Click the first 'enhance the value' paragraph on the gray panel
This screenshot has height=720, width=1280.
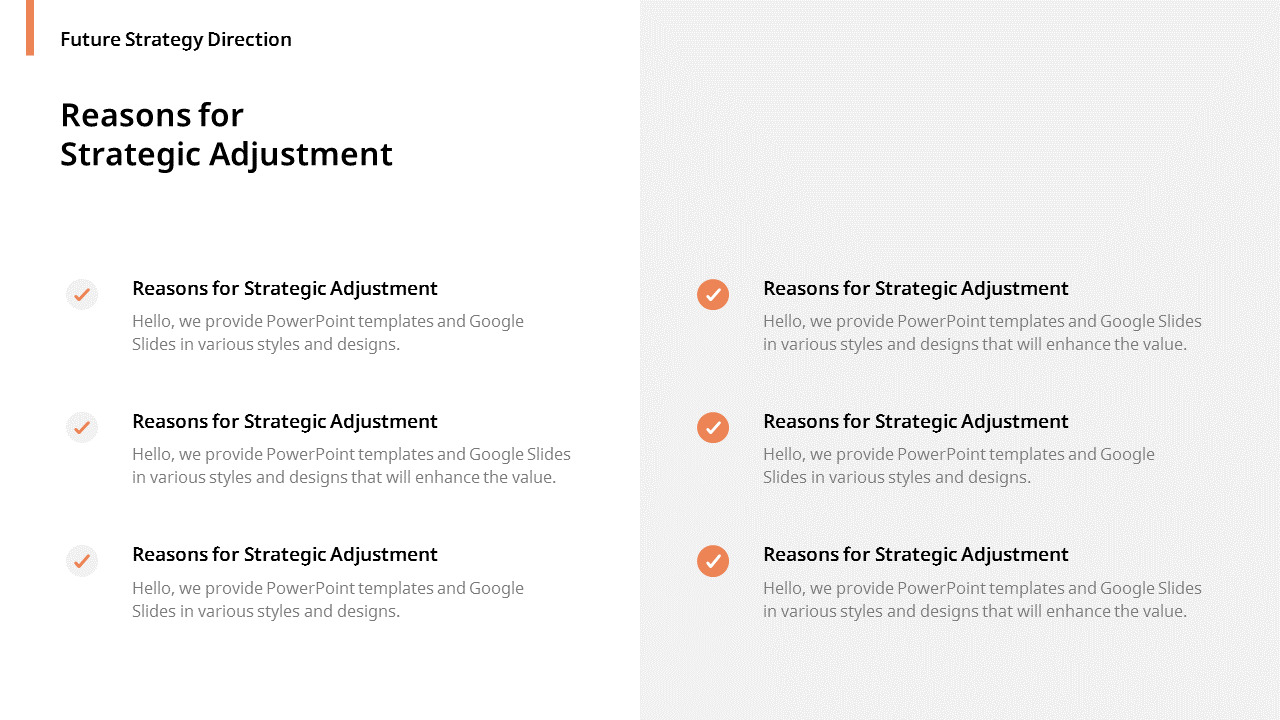coord(982,332)
